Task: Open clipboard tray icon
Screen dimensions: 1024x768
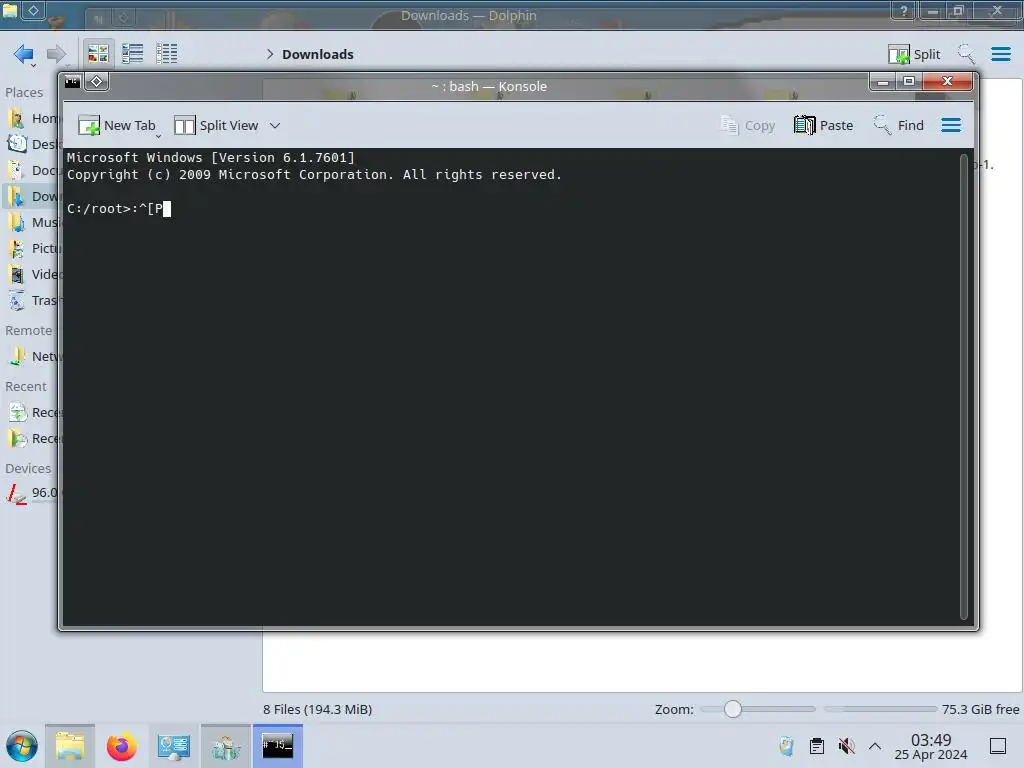Action: [816, 746]
